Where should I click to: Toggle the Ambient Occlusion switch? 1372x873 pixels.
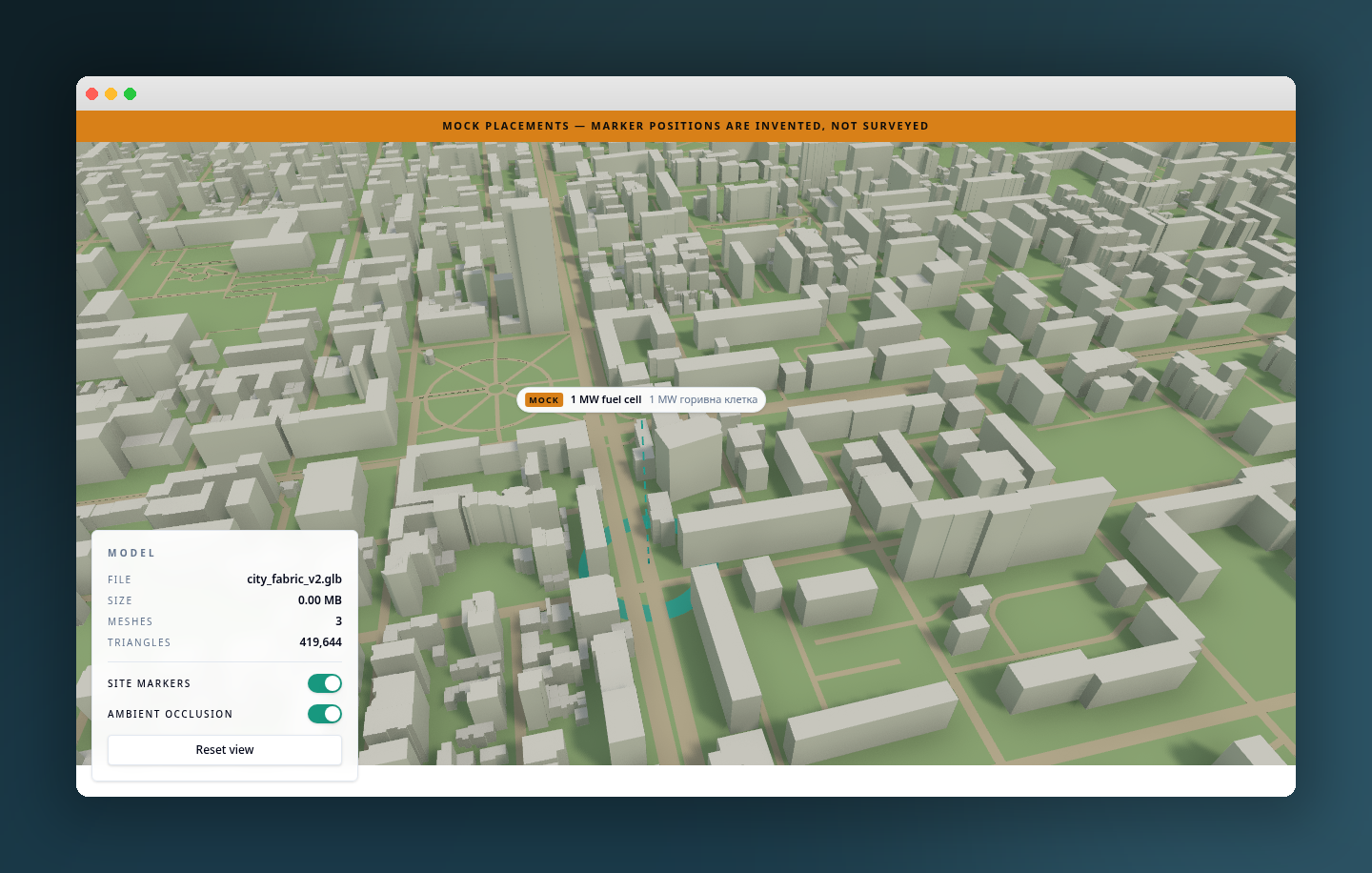[x=324, y=714]
